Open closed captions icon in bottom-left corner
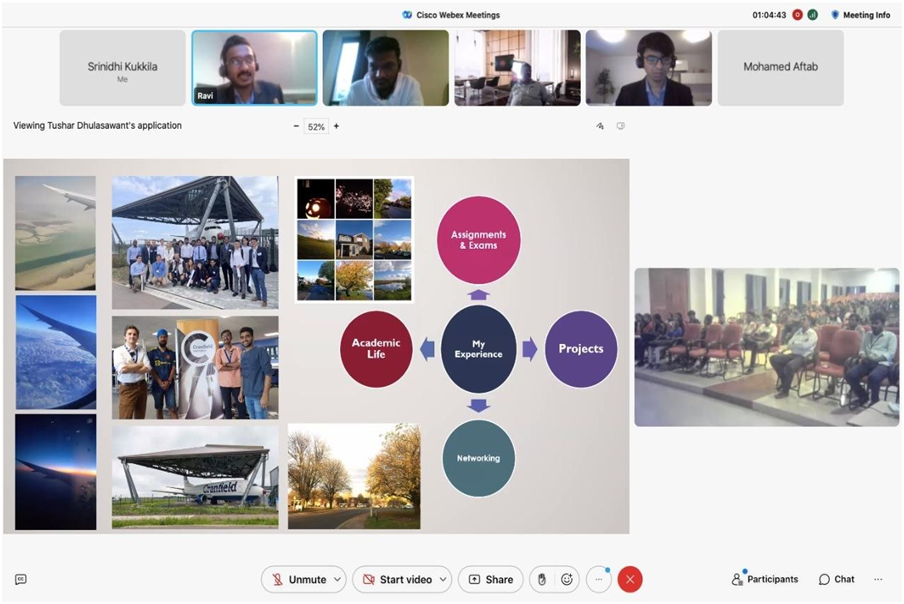904x604 pixels. [20, 579]
